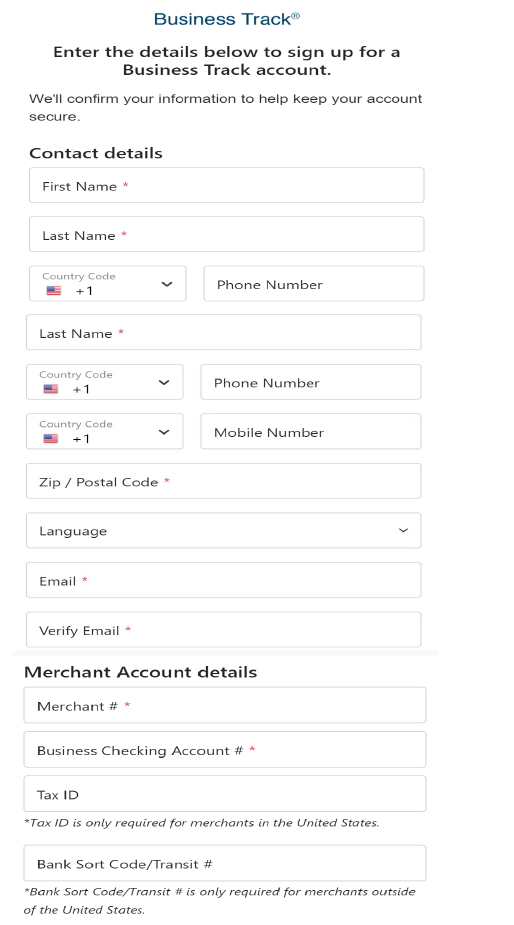This screenshot has height=925, width=514.
Task: Click the Verify Email field
Action: 224,629
